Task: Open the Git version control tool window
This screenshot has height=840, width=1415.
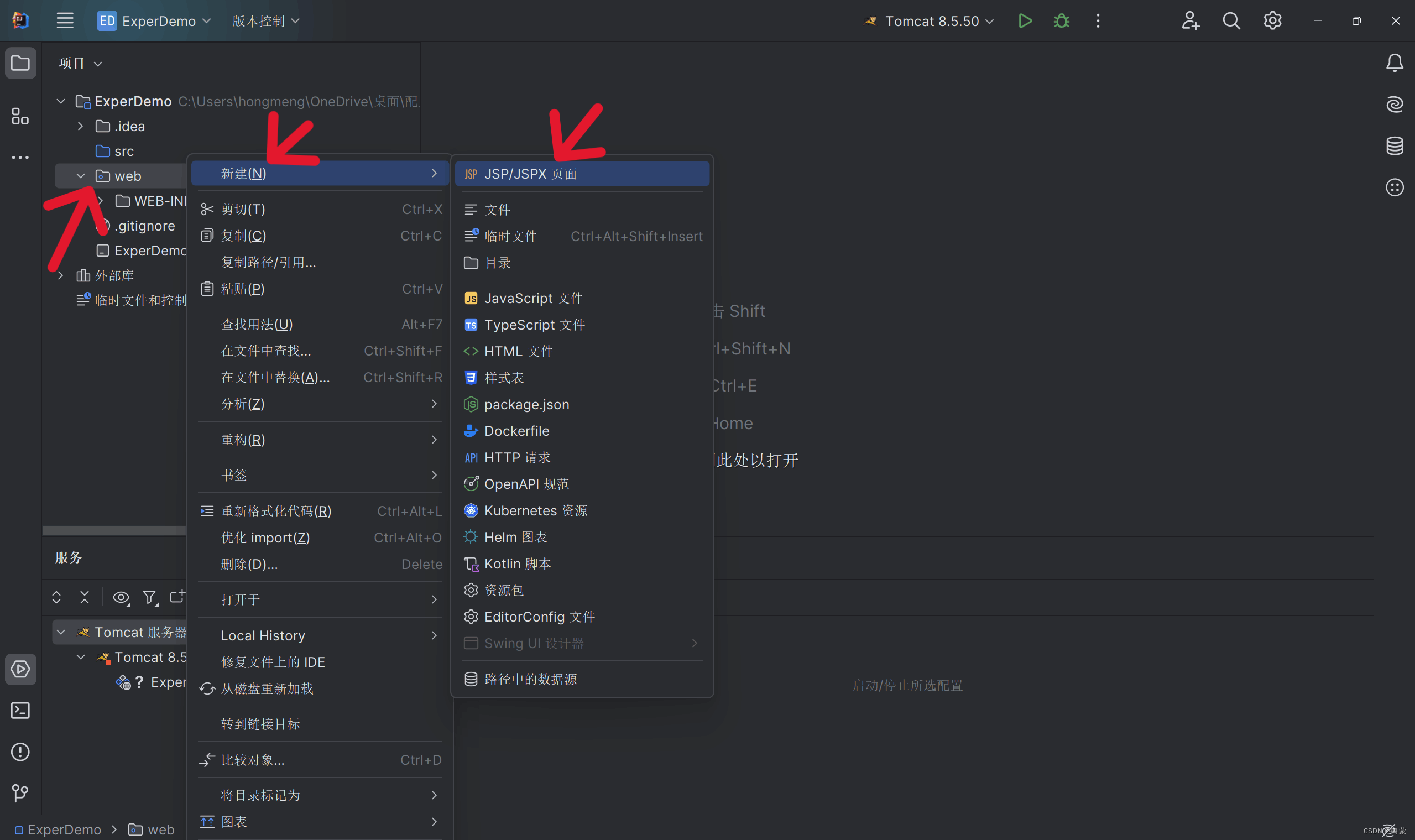Action: point(20,793)
